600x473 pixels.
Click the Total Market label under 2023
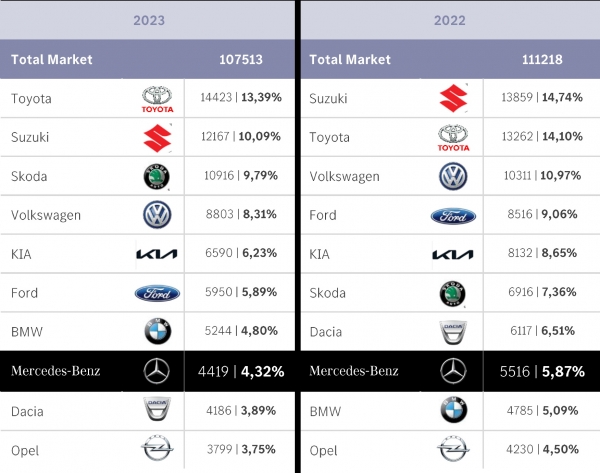52,59
